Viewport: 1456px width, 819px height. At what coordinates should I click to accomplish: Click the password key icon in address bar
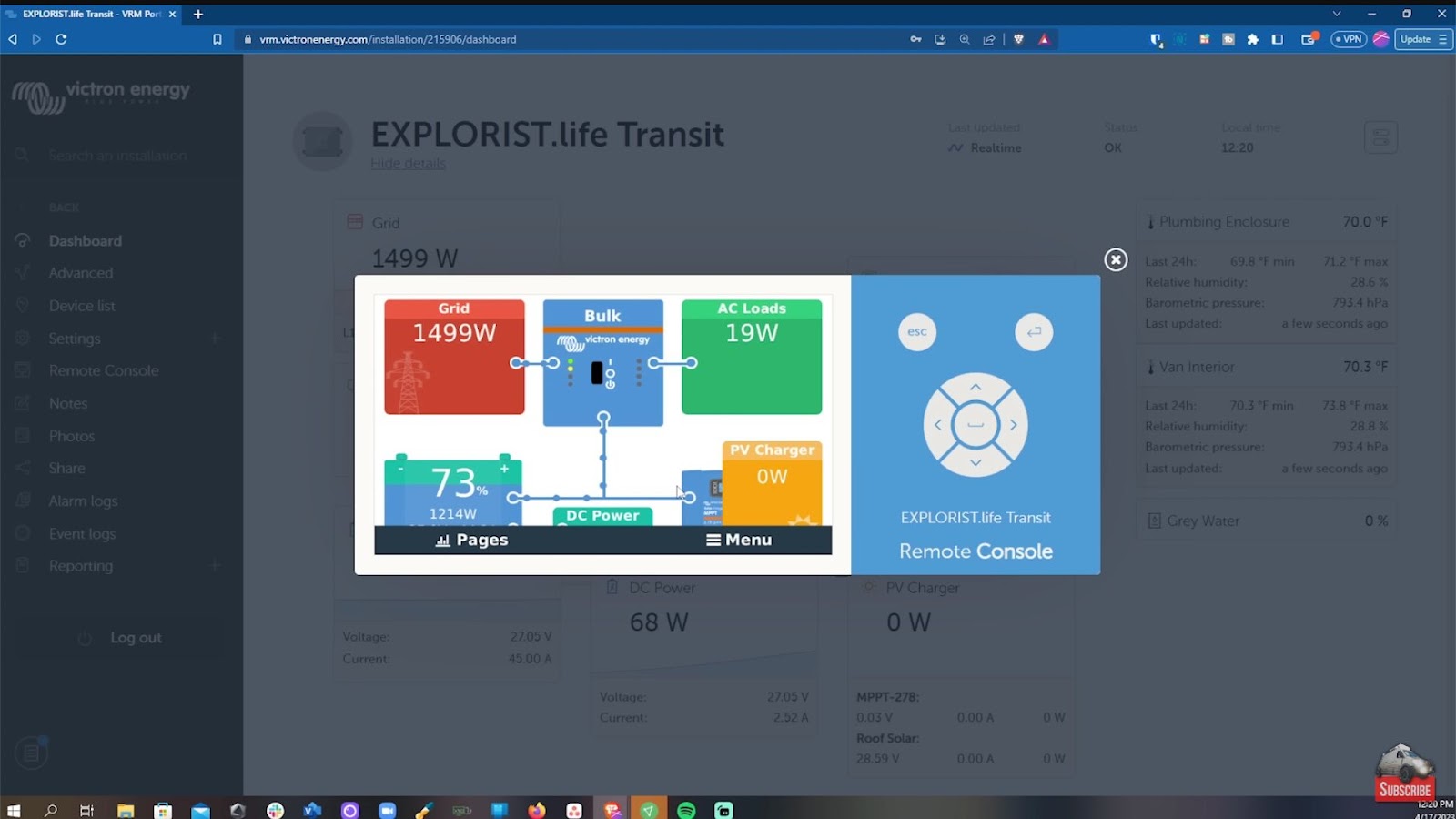pos(915,39)
